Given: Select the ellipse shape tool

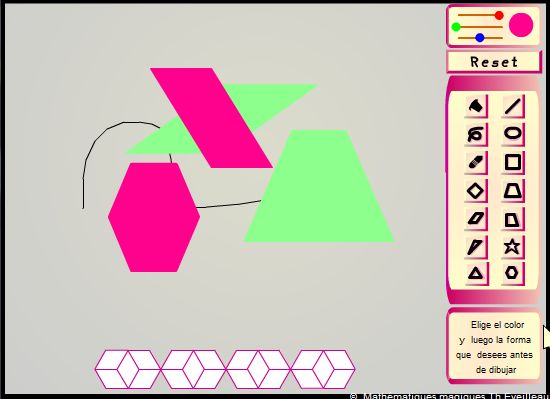Looking at the screenshot, I should [512, 134].
